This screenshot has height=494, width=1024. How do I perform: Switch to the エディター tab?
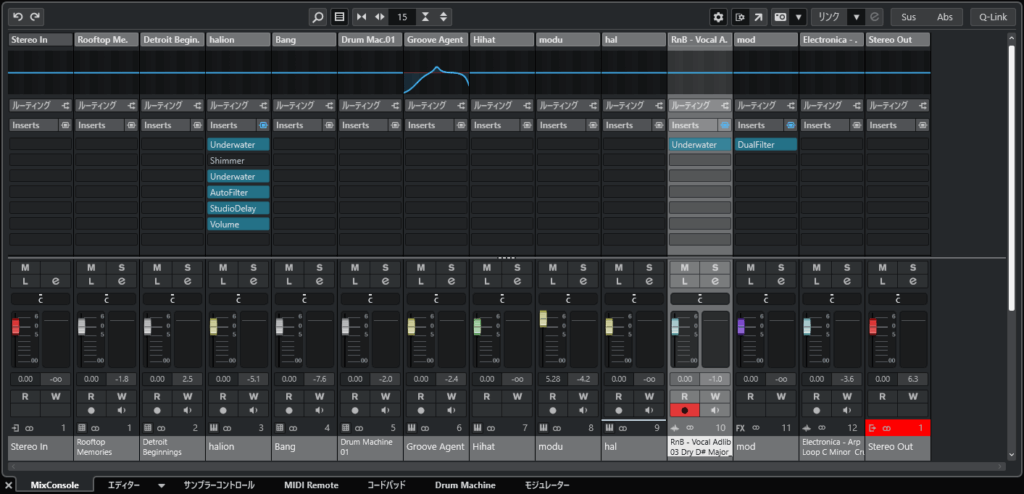(123, 485)
